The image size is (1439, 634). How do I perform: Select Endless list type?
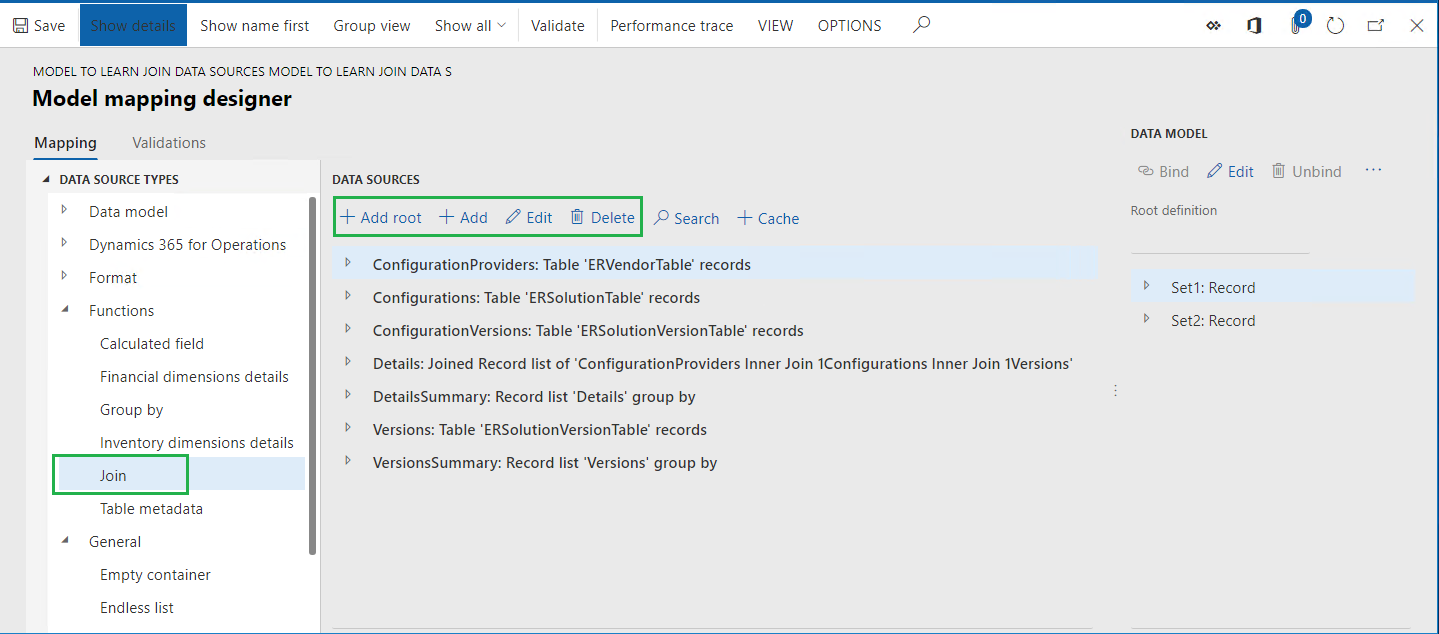tap(137, 608)
